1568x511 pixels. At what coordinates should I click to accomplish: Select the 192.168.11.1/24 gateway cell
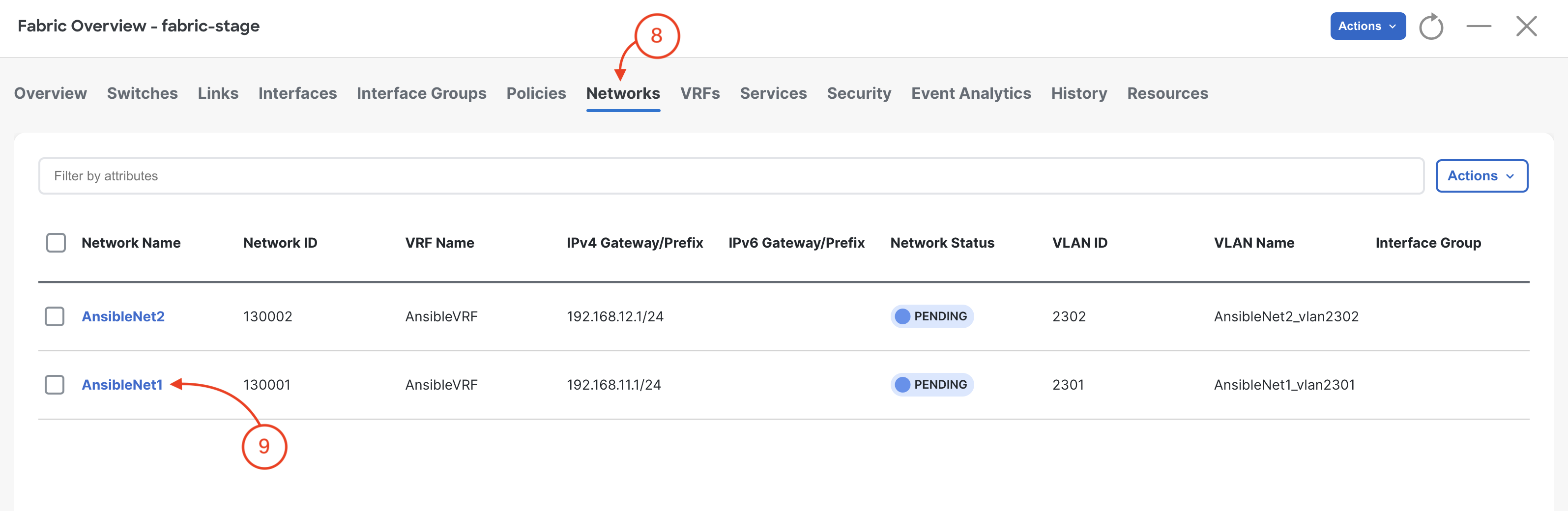(x=613, y=384)
